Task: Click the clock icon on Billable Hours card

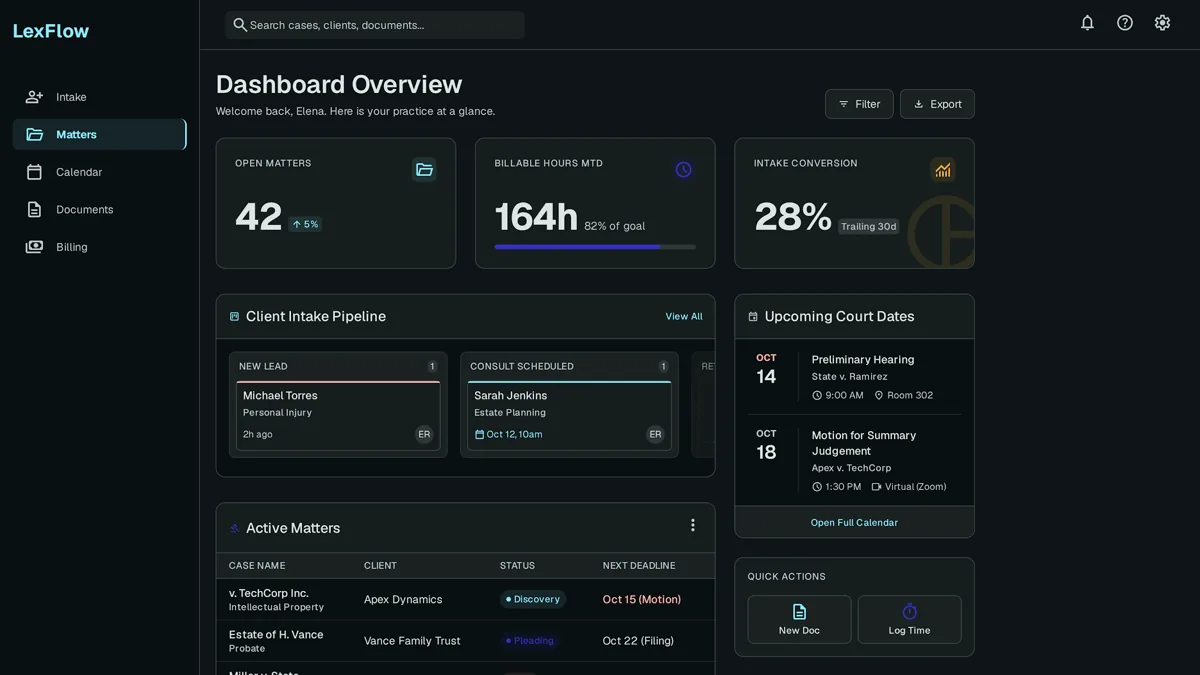Action: pos(683,170)
